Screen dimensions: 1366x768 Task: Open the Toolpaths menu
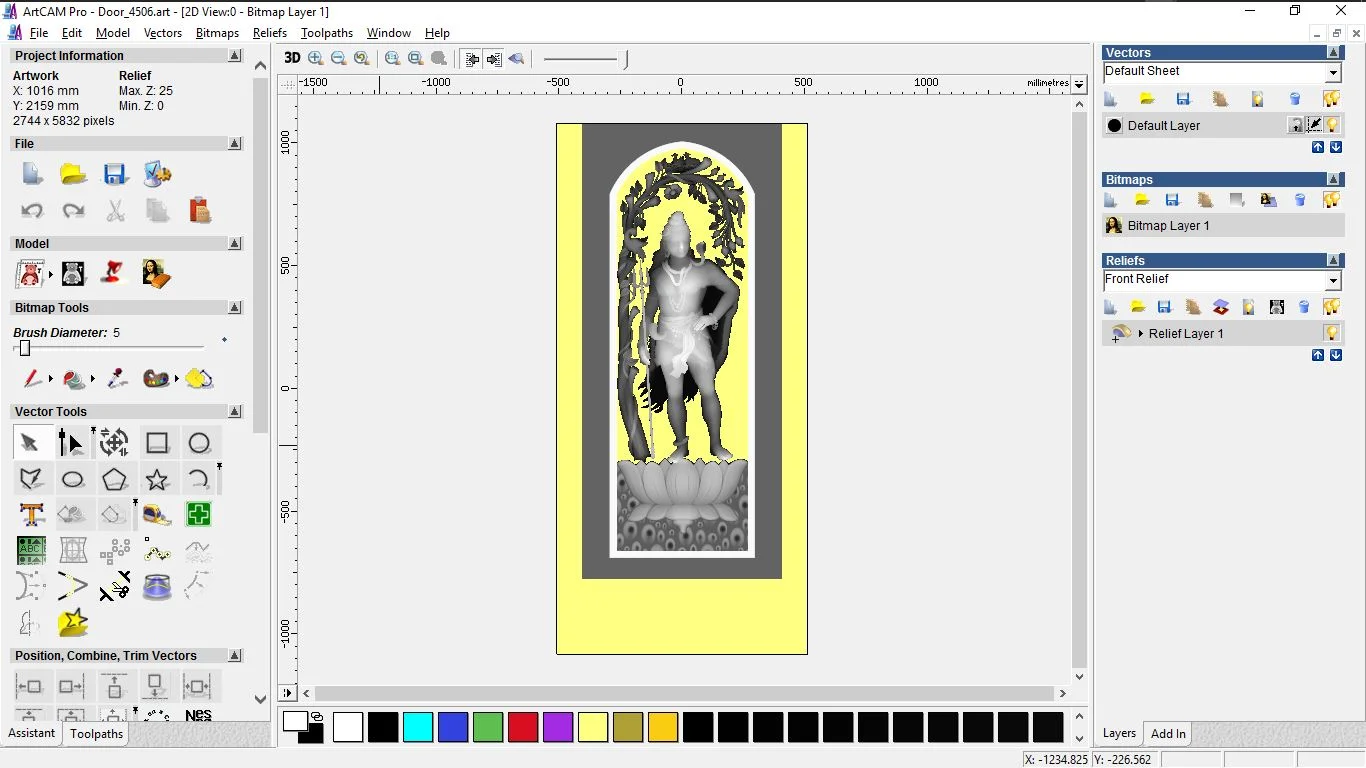pyautogui.click(x=327, y=33)
